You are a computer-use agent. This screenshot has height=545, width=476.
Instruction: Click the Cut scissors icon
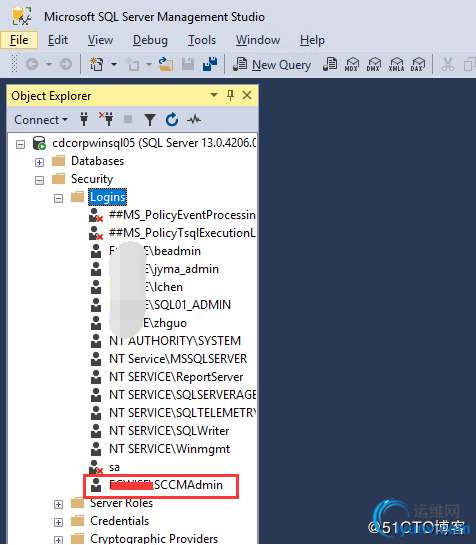pos(447,64)
